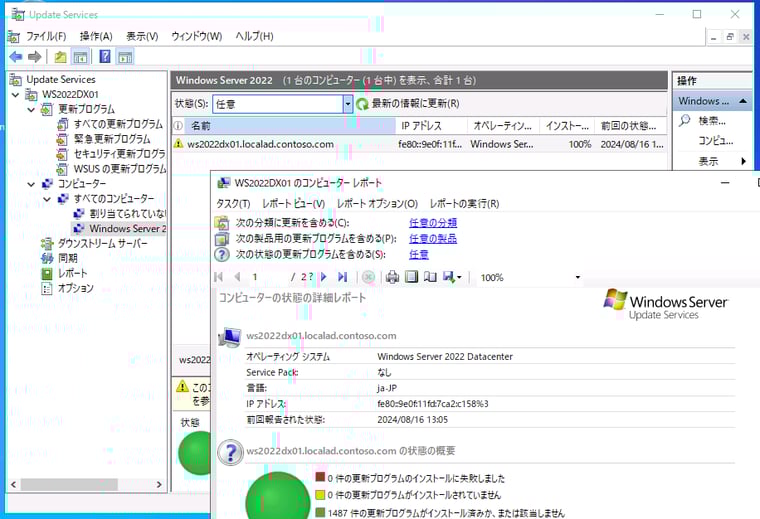Open the export save icon dropdown
Screen dimensions: 760x519
click(452, 277)
